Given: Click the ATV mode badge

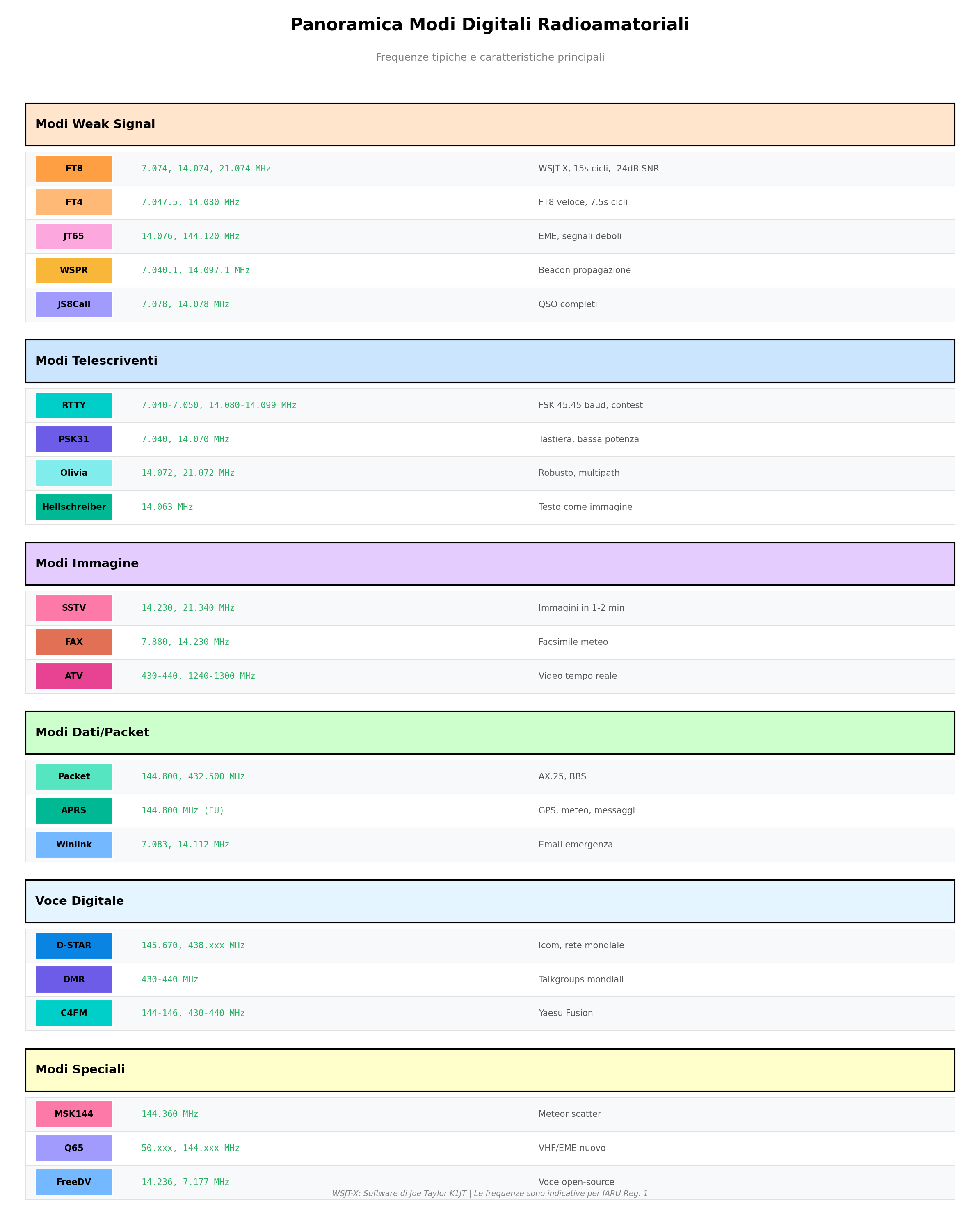Looking at the screenshot, I should (74, 676).
